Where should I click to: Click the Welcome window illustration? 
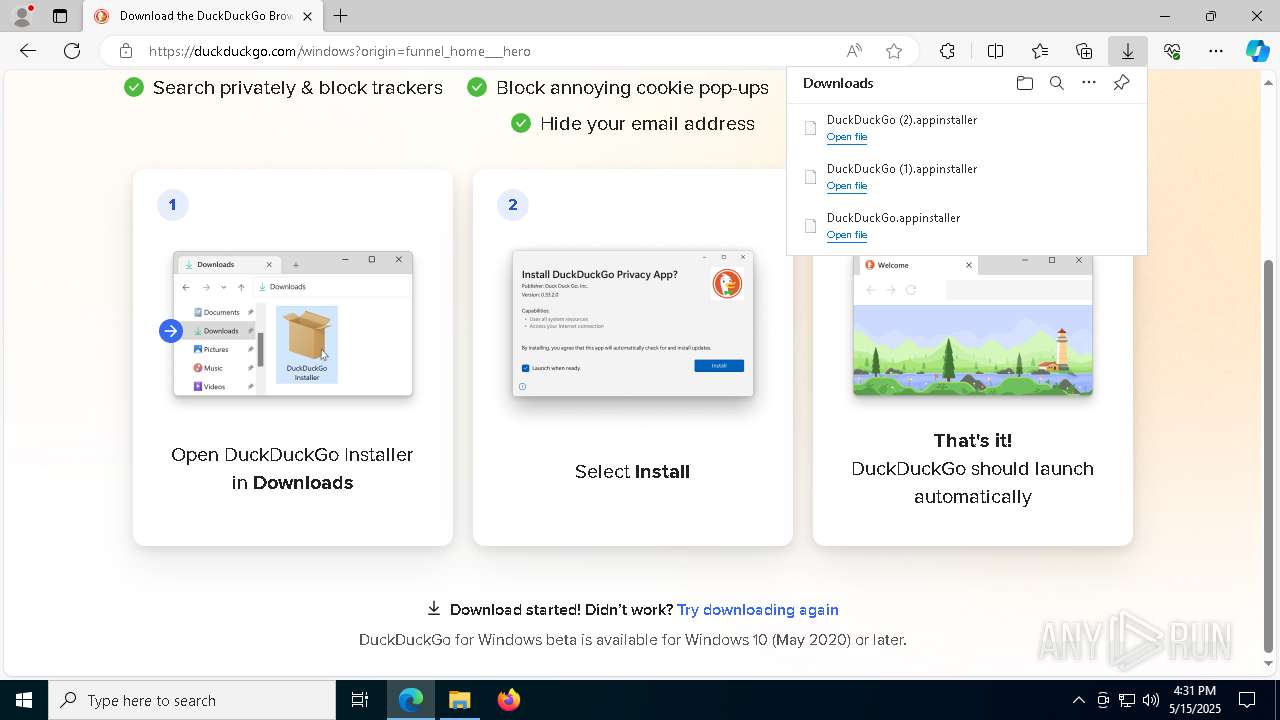pos(973,325)
